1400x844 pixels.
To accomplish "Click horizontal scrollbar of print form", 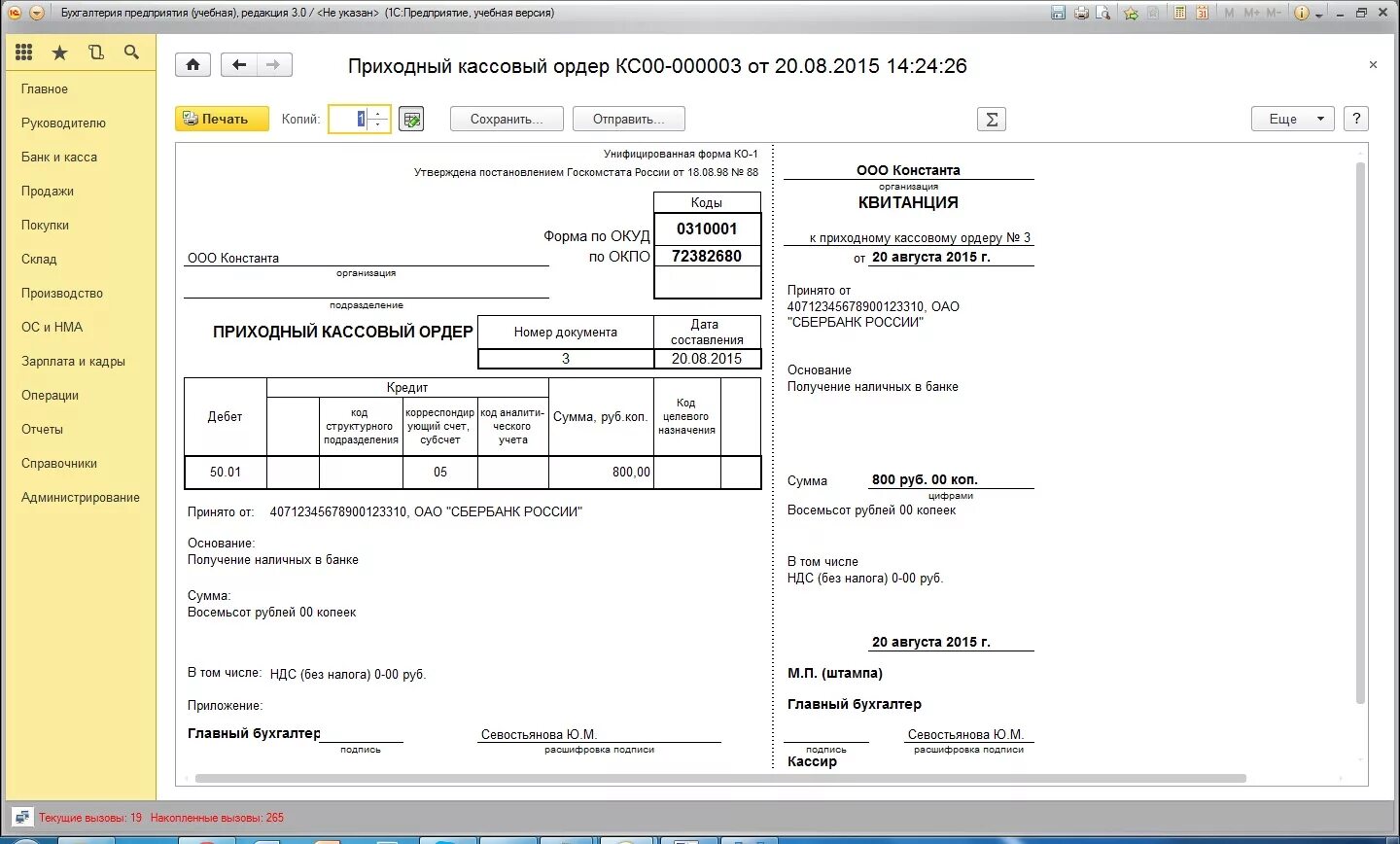I will point(720,779).
